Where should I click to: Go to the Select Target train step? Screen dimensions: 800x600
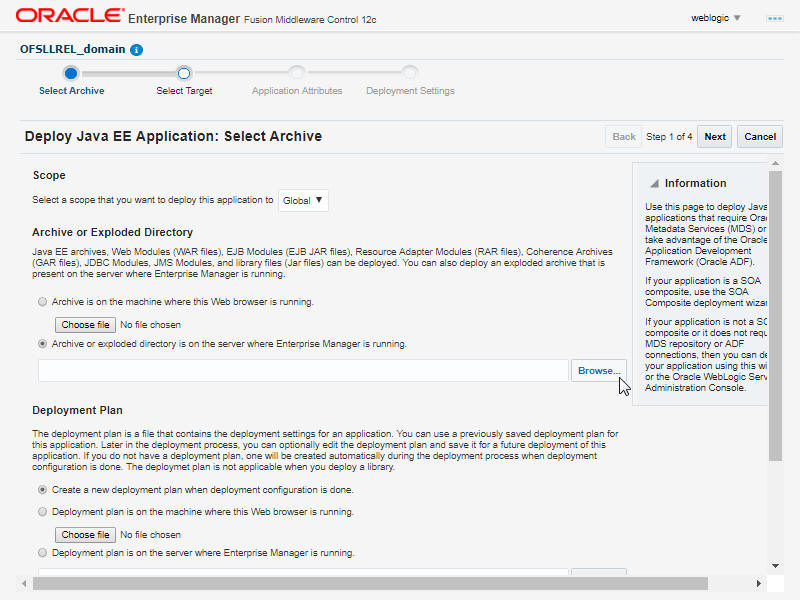[x=184, y=91]
